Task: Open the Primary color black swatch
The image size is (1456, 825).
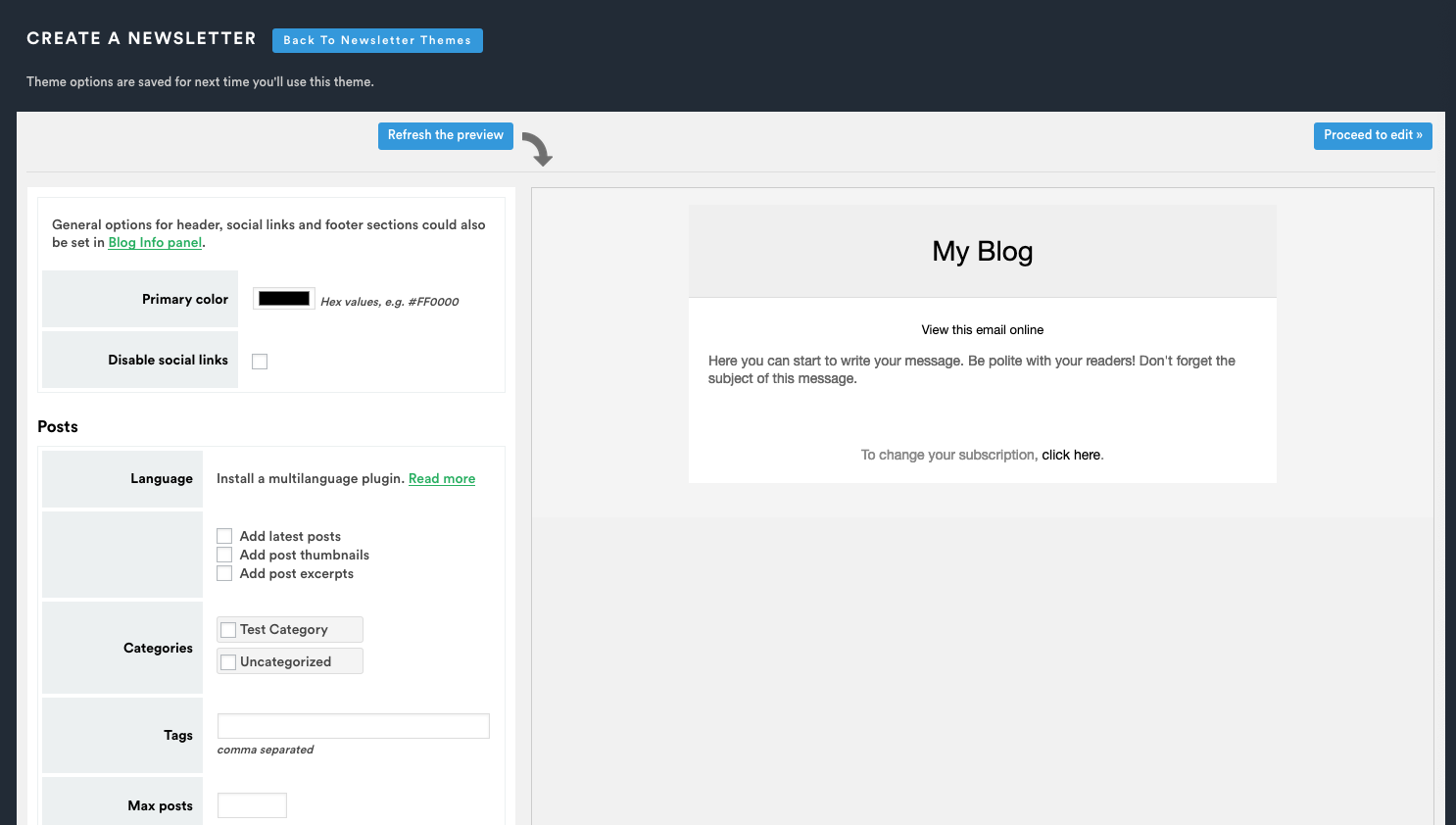Action: (284, 299)
